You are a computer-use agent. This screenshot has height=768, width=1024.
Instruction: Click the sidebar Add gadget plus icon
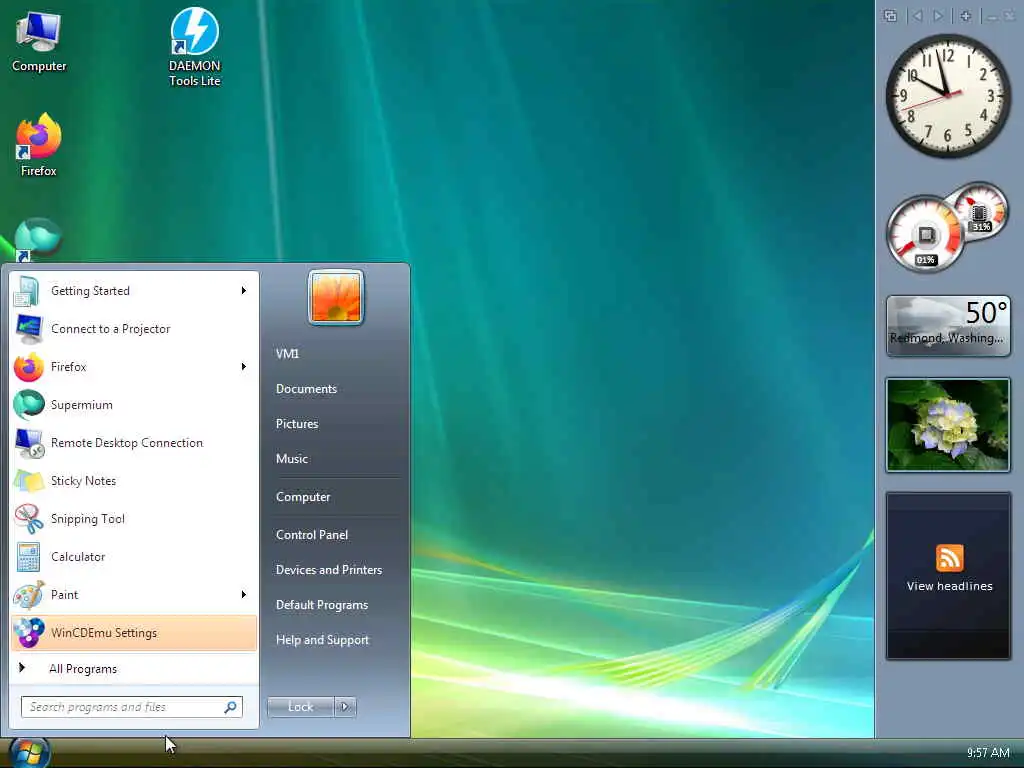[965, 16]
